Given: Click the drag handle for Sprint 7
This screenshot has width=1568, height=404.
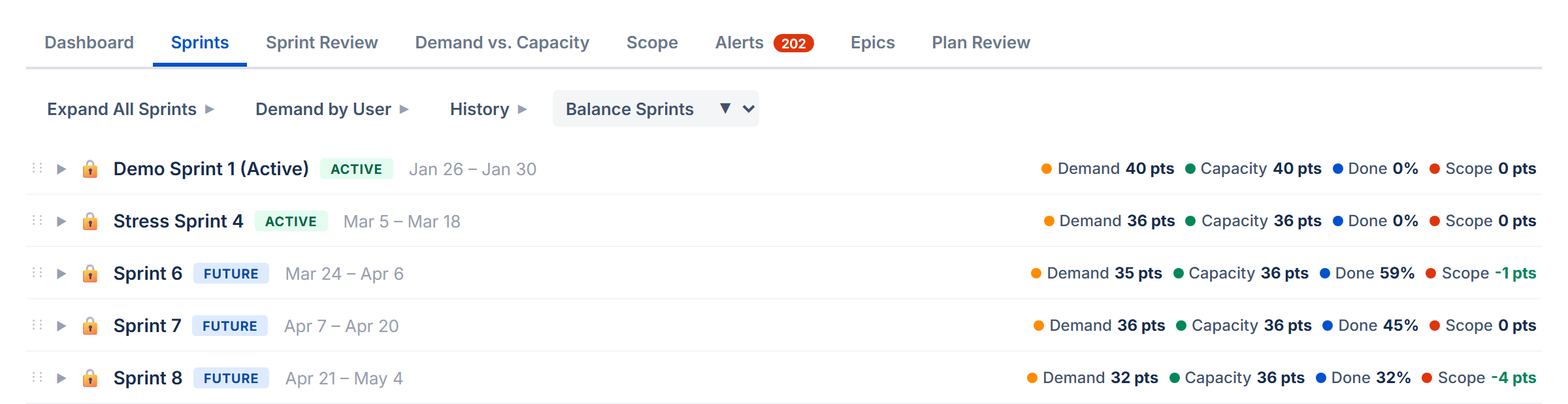Looking at the screenshot, I should pos(37,325).
